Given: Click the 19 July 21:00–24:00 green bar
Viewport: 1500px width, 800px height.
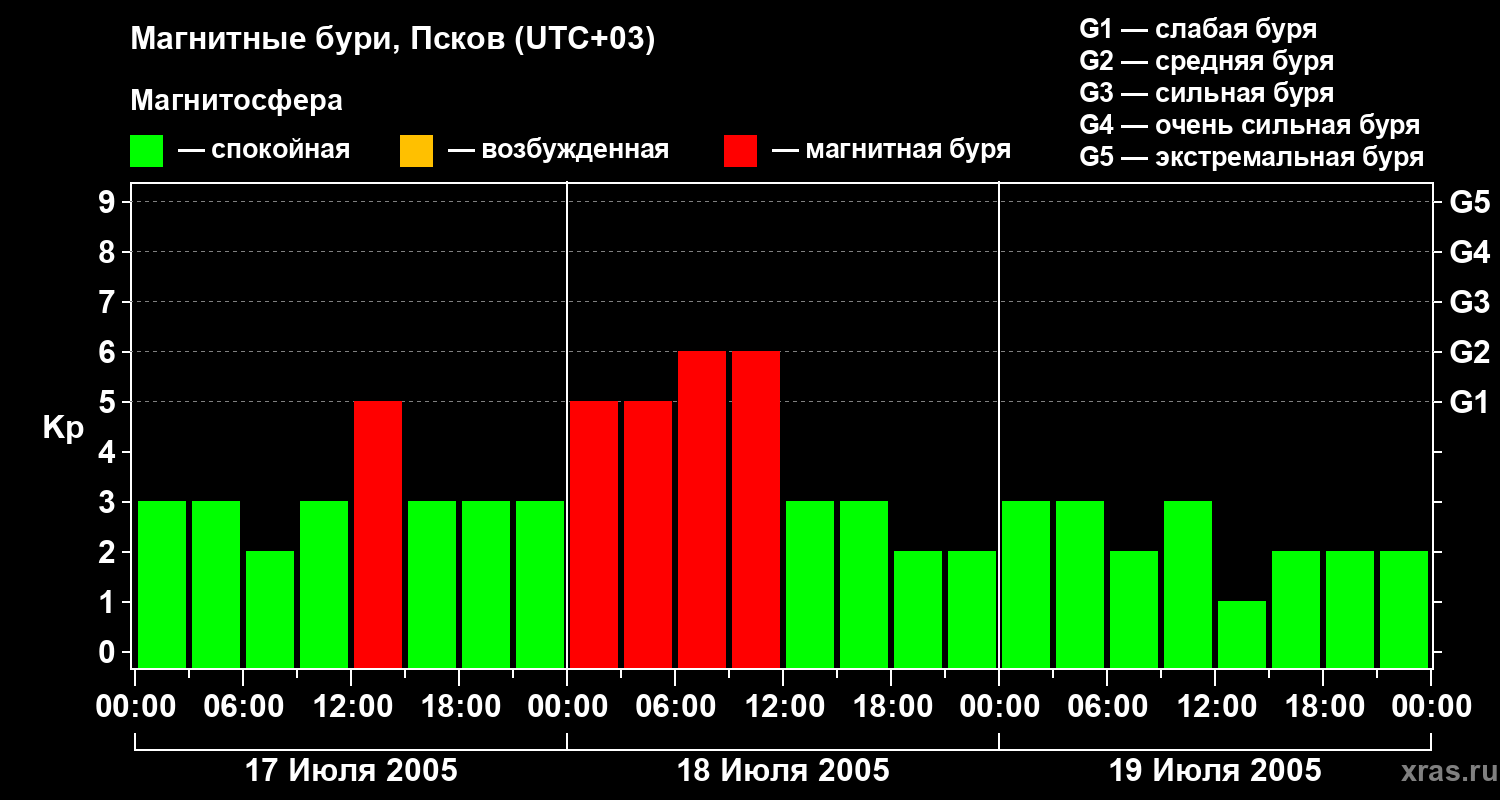Looking at the screenshot, I should point(1404,609).
